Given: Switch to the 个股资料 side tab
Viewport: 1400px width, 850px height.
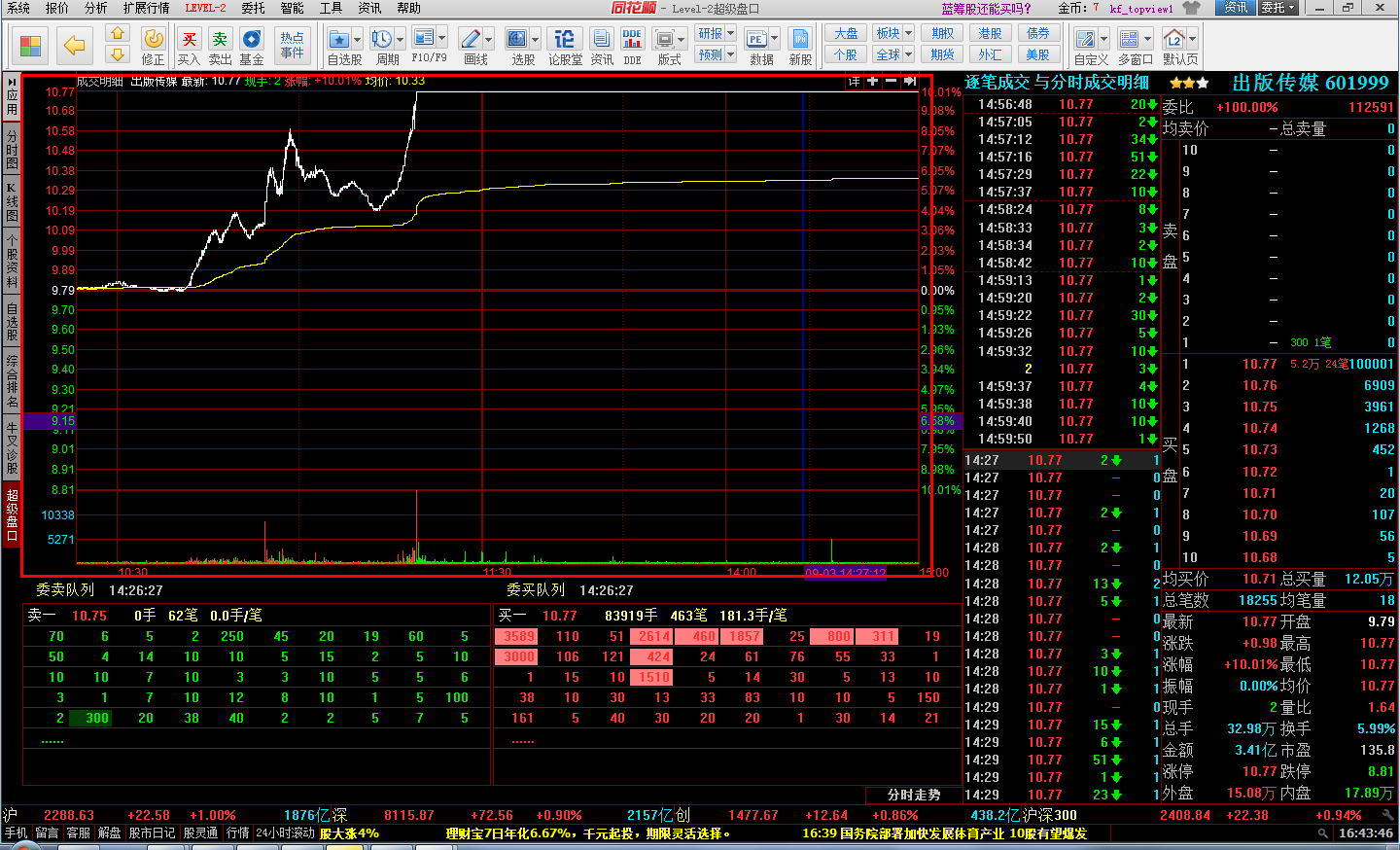Looking at the screenshot, I should point(12,261).
